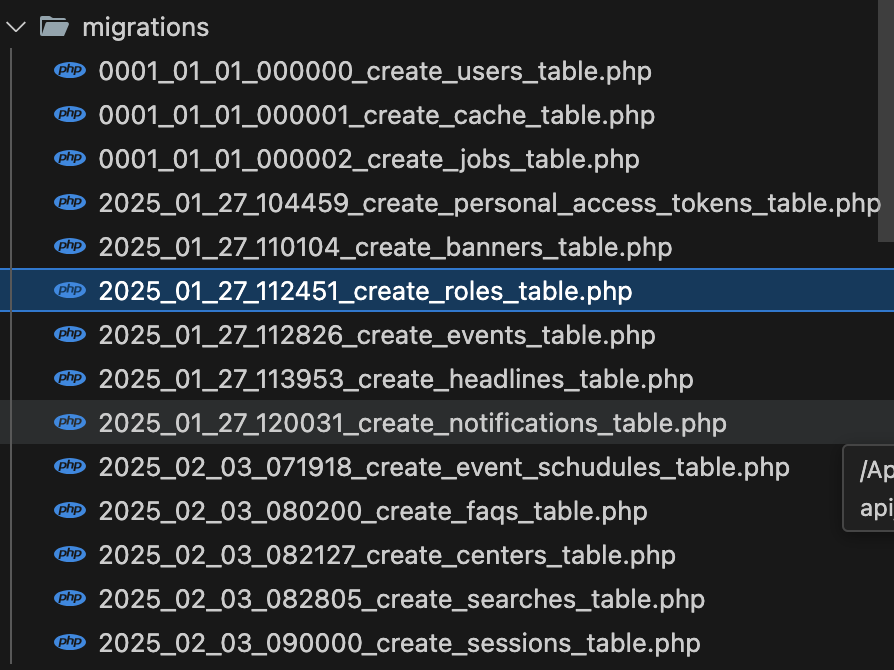Select create_notifications_table.php file
The height and width of the screenshot is (670, 894).
click(412, 423)
